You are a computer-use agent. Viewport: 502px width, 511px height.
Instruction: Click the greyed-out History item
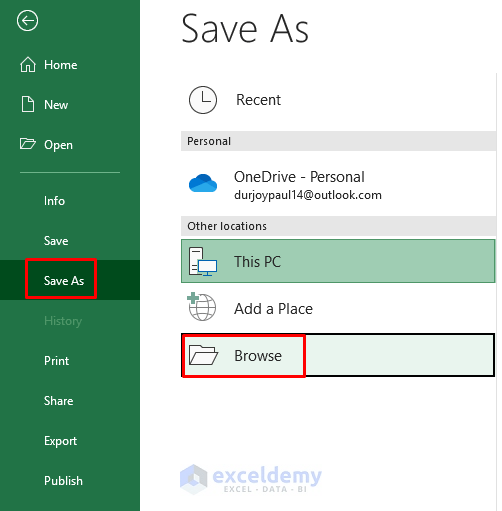(70, 321)
